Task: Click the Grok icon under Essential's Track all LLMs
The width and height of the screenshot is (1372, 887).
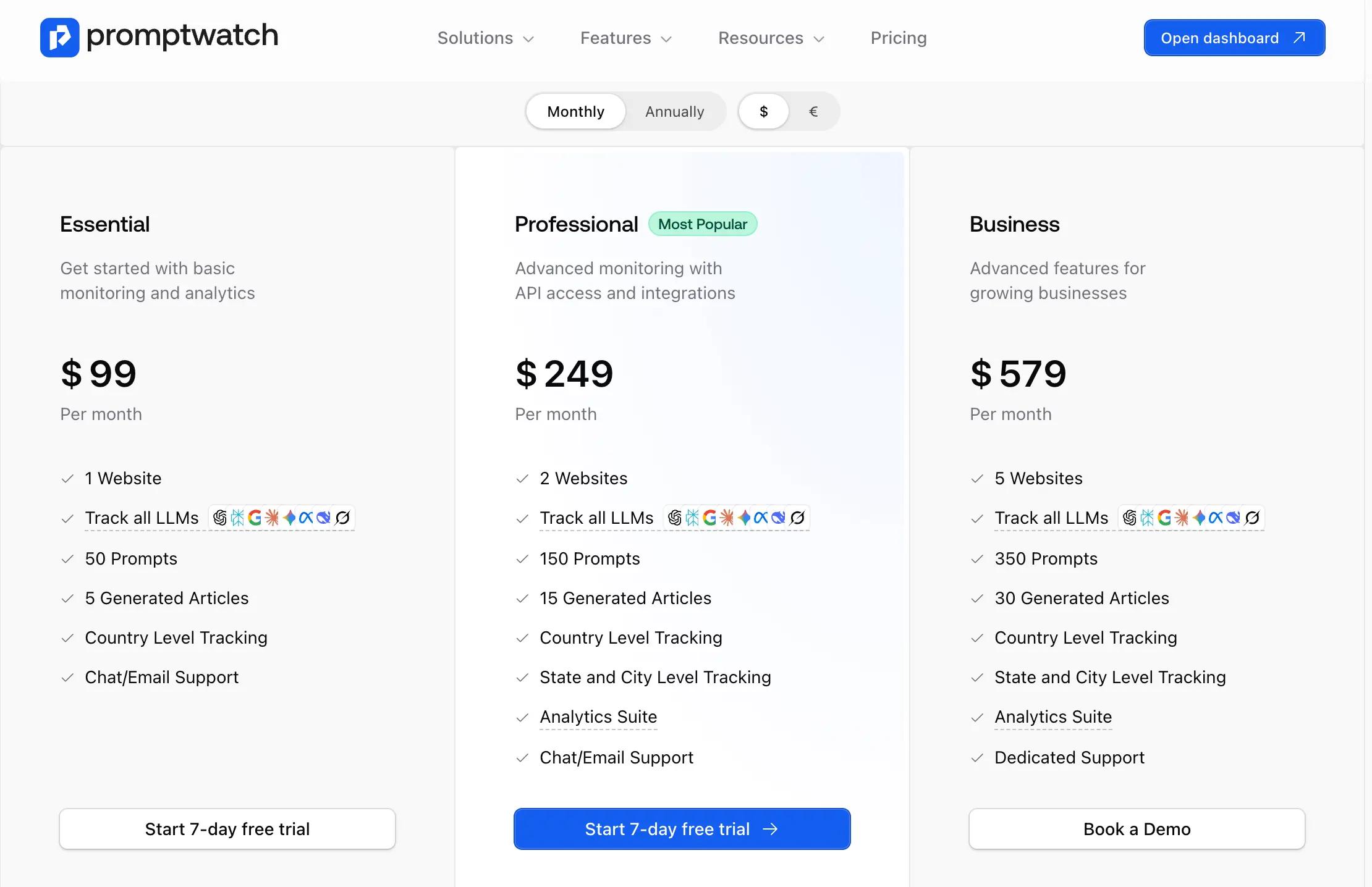Action: (x=342, y=518)
